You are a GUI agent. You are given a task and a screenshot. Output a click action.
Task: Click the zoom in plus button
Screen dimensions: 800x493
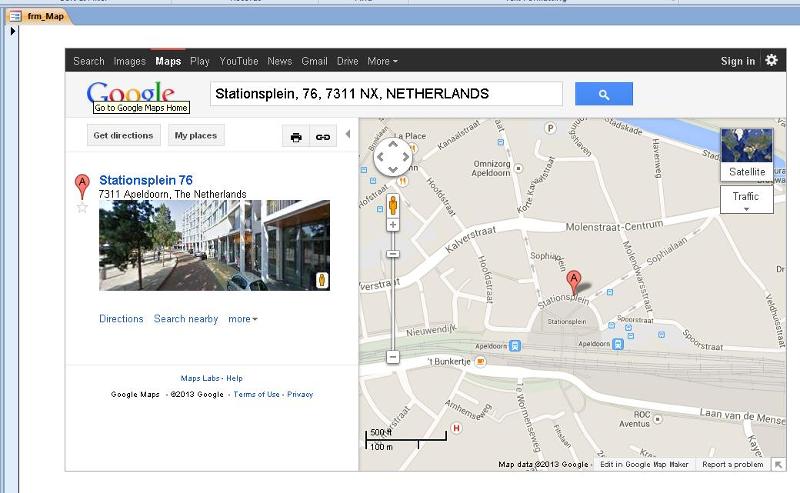pyautogui.click(x=393, y=225)
